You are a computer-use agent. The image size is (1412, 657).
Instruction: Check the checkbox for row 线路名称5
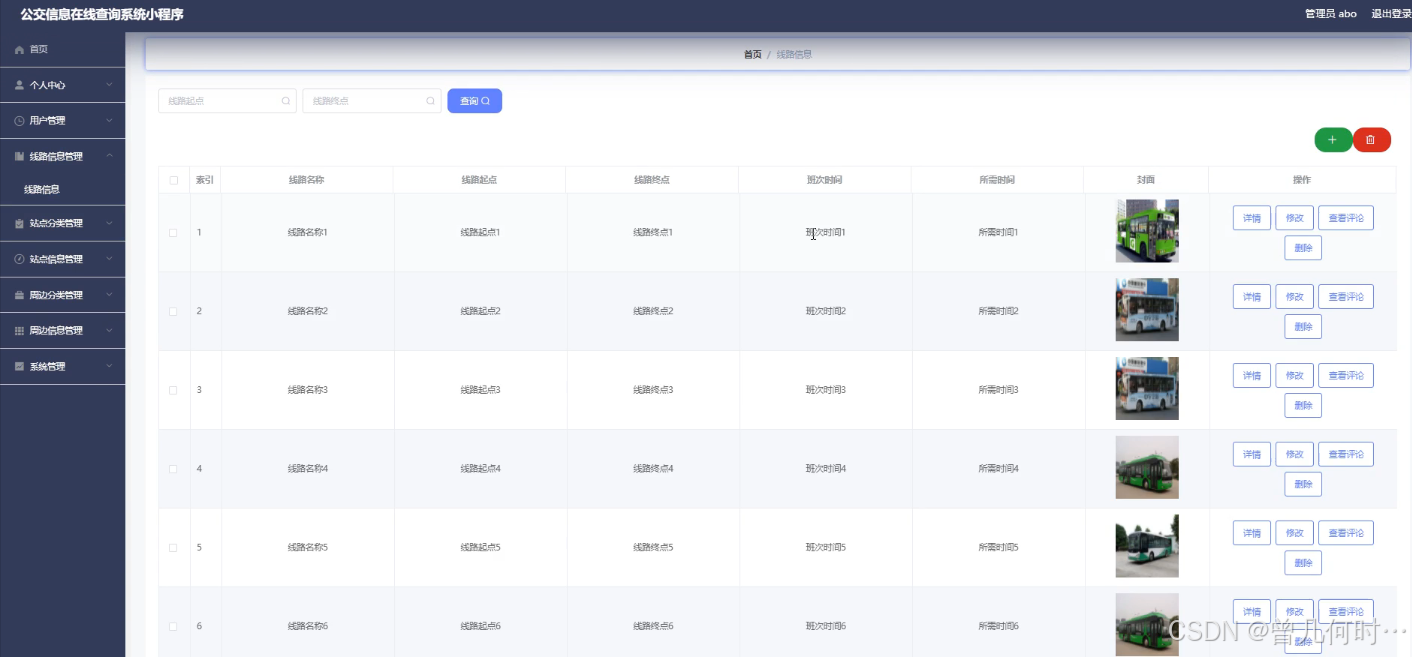click(x=173, y=548)
